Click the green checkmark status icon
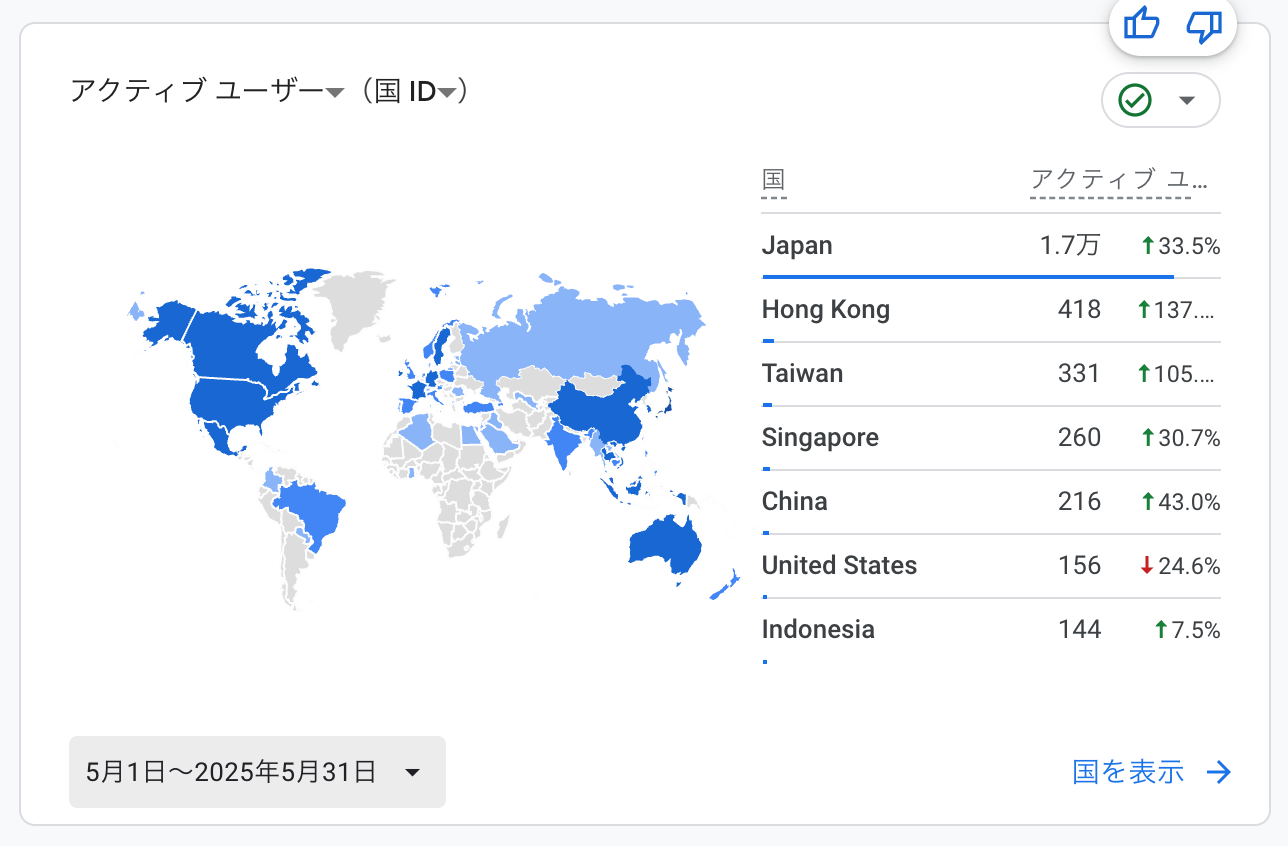Screen dimensions: 1288x846 (x=1135, y=100)
